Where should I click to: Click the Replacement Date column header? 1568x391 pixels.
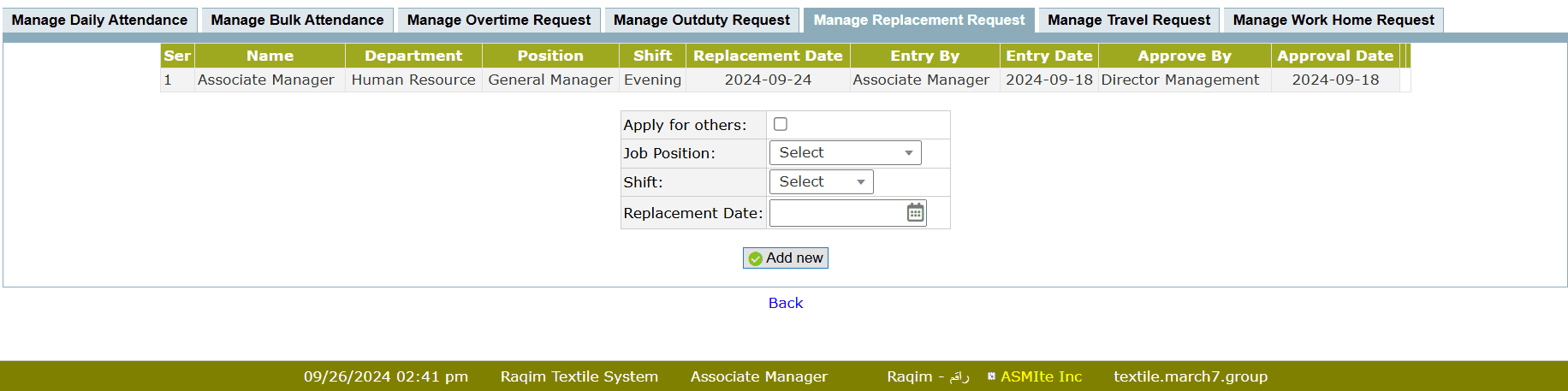tap(767, 56)
